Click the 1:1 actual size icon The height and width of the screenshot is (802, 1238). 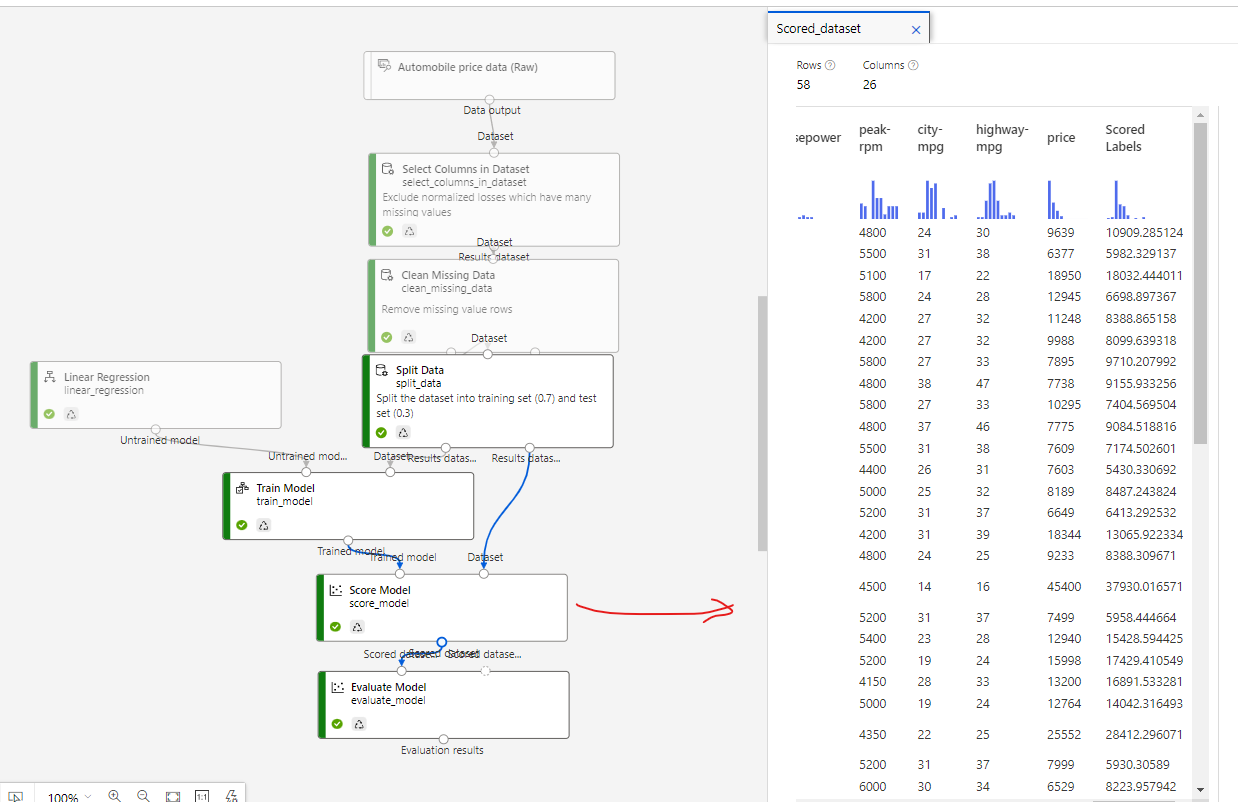pos(201,795)
